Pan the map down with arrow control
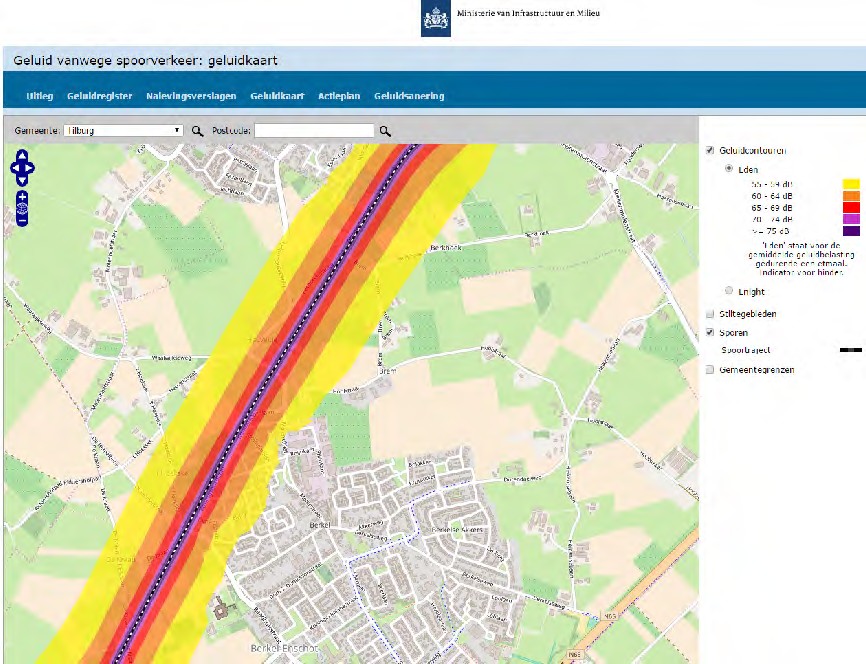 pos(22,179)
